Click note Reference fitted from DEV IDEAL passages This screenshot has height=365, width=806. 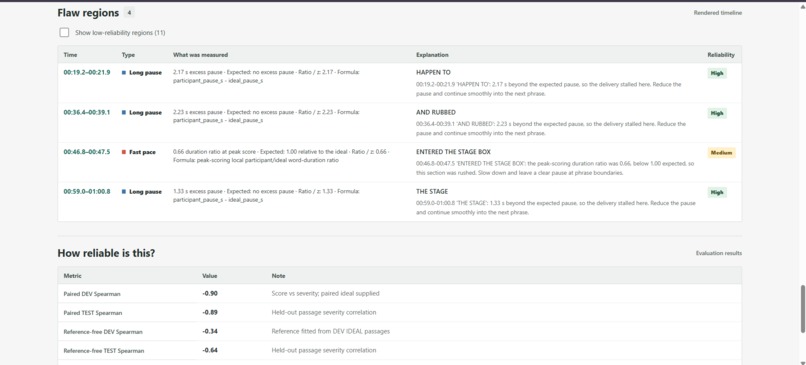coord(331,332)
